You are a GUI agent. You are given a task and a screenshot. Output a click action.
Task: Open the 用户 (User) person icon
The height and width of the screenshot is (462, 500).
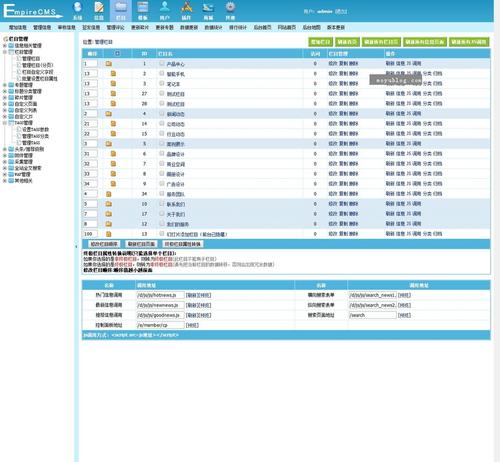tap(165, 10)
